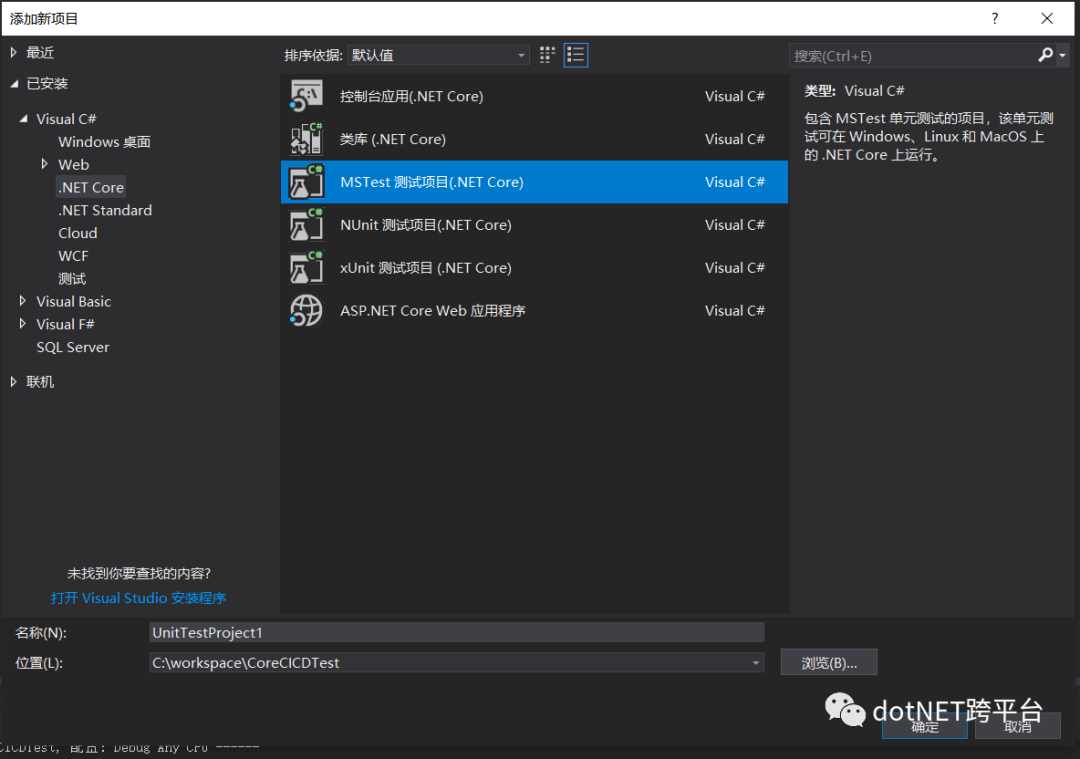Select the .NET Standard category

(105, 210)
